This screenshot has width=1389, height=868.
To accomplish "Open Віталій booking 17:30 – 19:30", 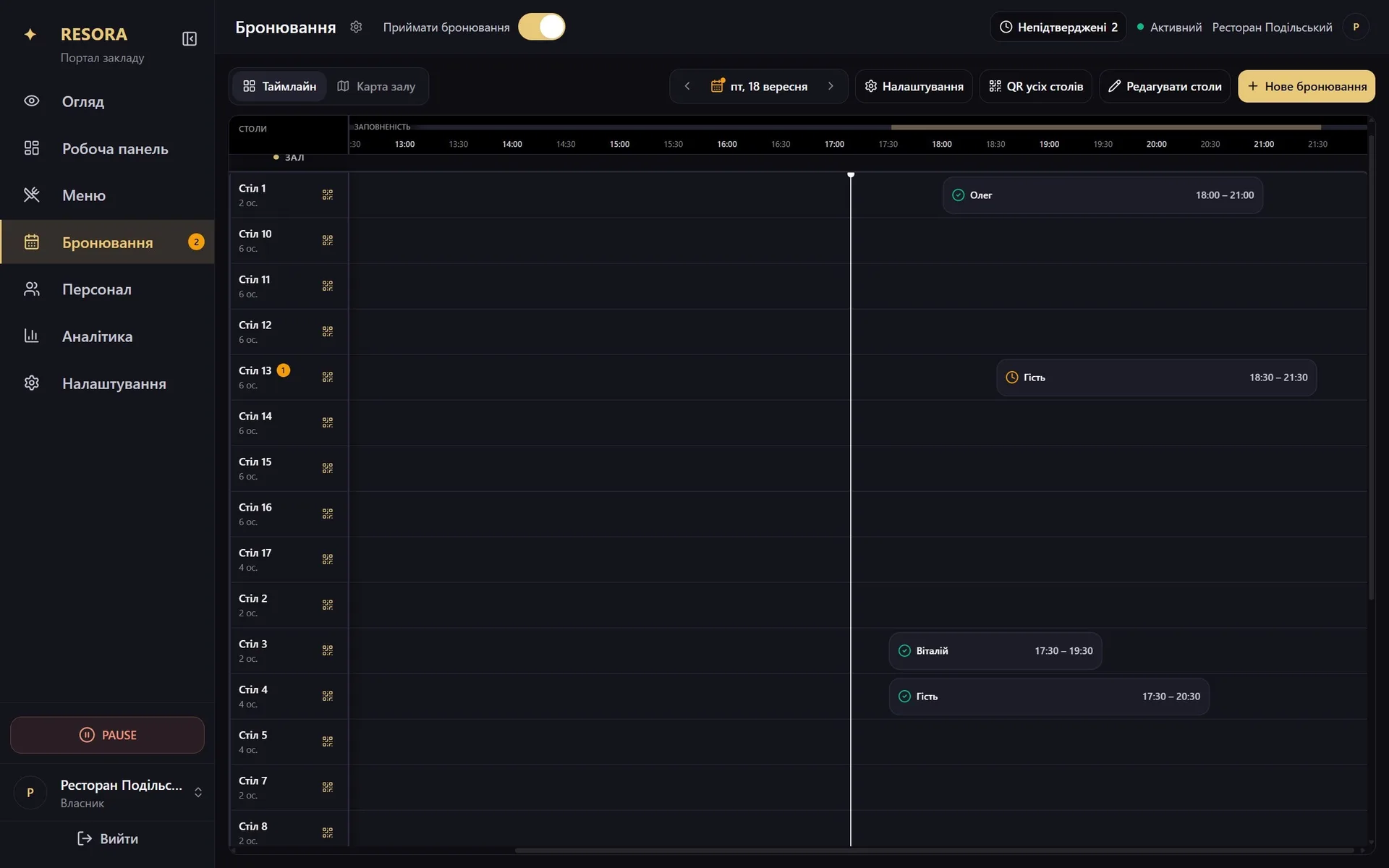I will click(x=995, y=651).
